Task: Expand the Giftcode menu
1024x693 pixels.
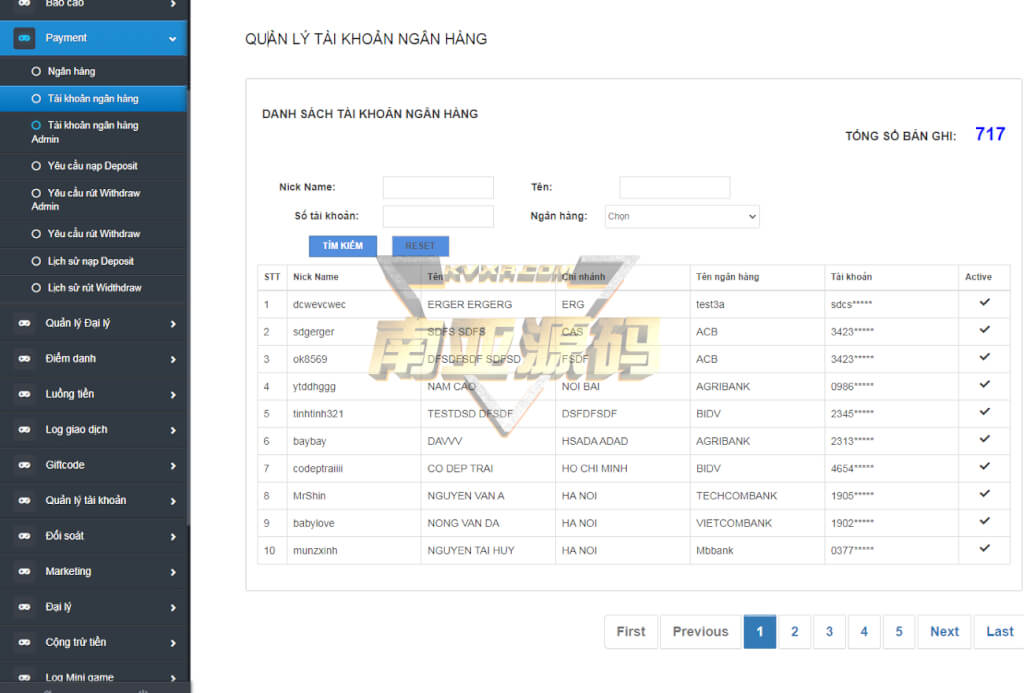Action: [172, 466]
